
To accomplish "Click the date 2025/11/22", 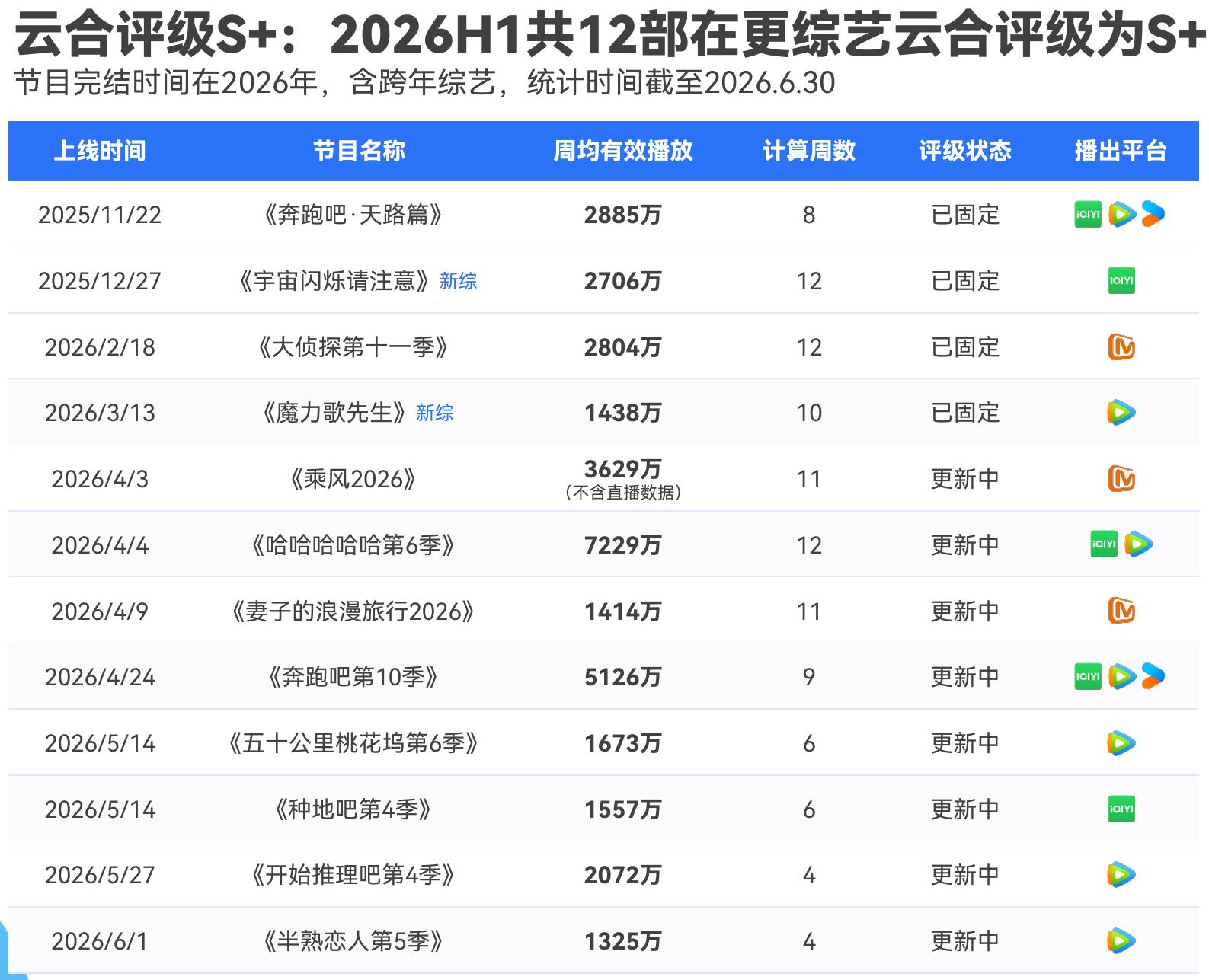I will [x=100, y=215].
